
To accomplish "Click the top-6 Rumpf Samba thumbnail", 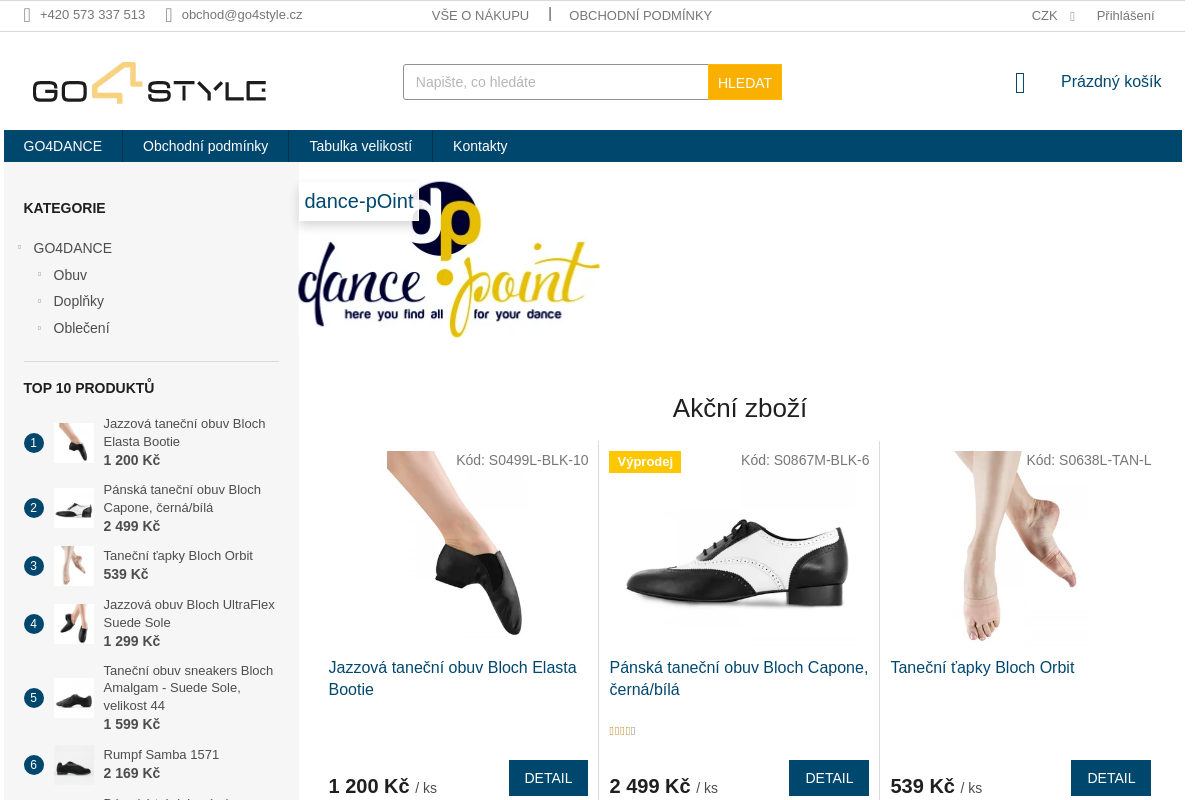I will pyautogui.click(x=74, y=764).
